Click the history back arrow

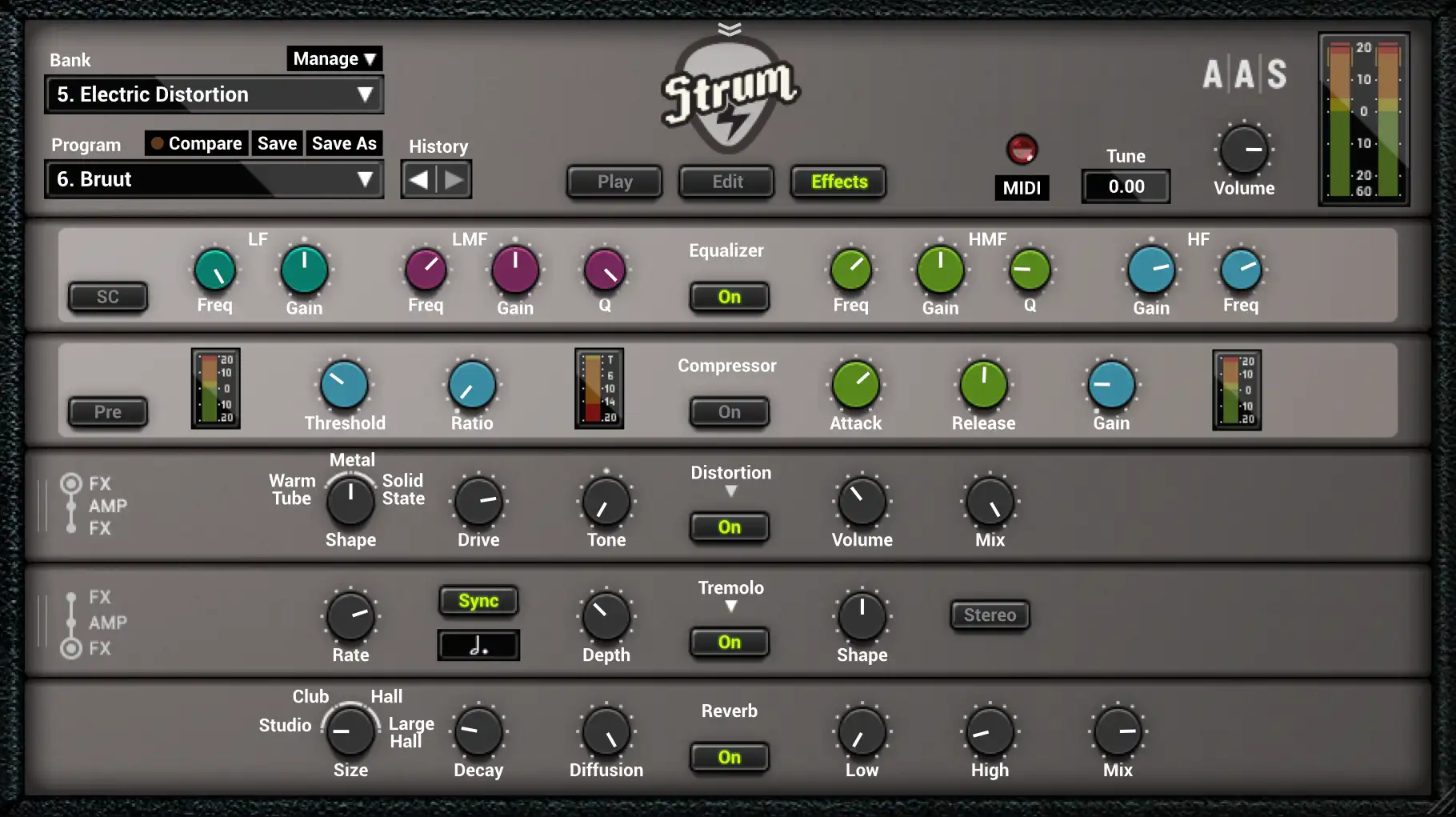(x=419, y=180)
